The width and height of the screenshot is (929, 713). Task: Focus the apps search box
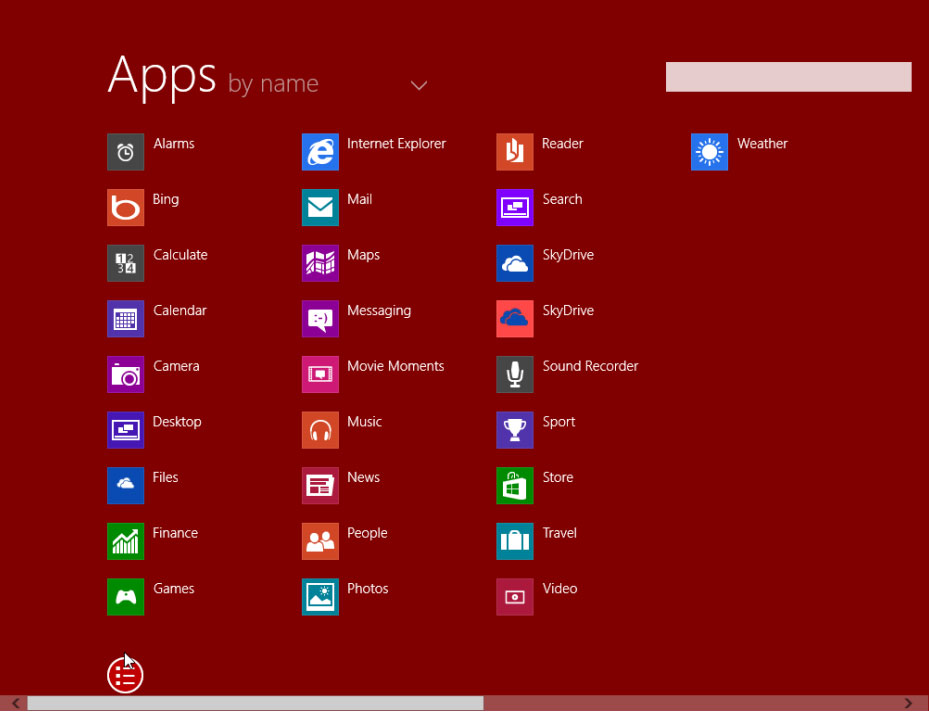point(789,77)
